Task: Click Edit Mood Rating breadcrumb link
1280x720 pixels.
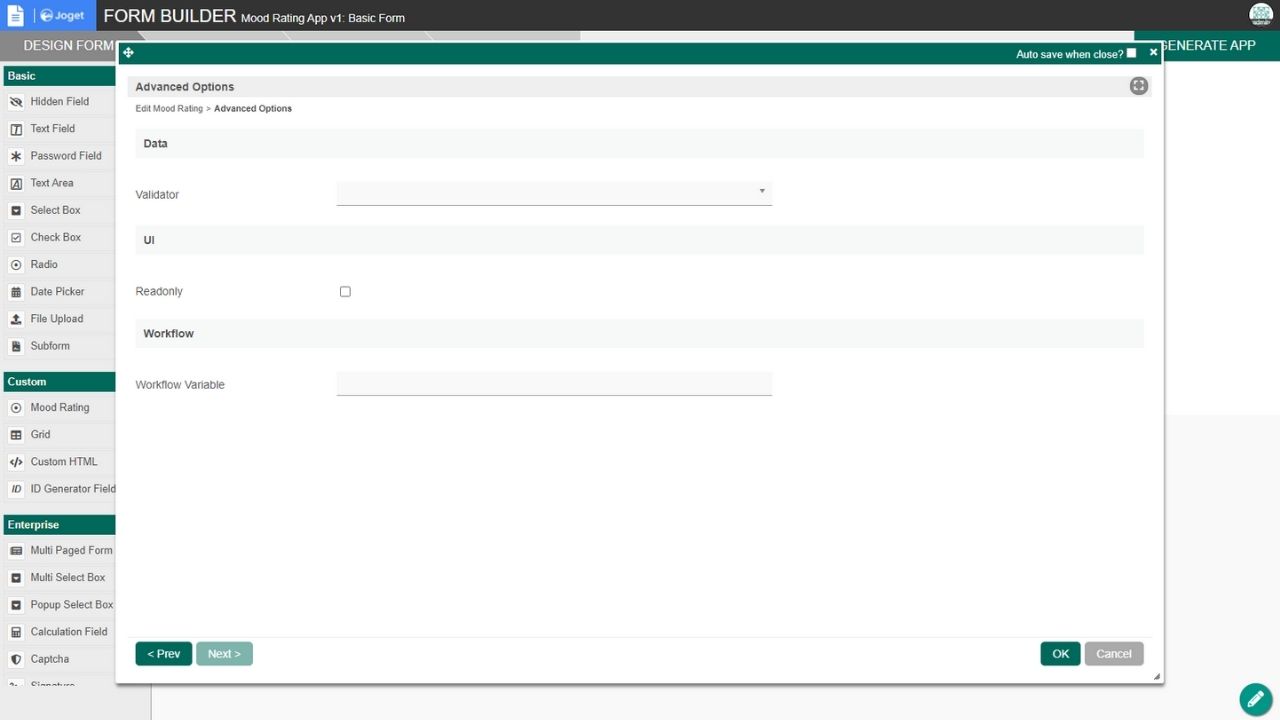Action: click(169, 108)
